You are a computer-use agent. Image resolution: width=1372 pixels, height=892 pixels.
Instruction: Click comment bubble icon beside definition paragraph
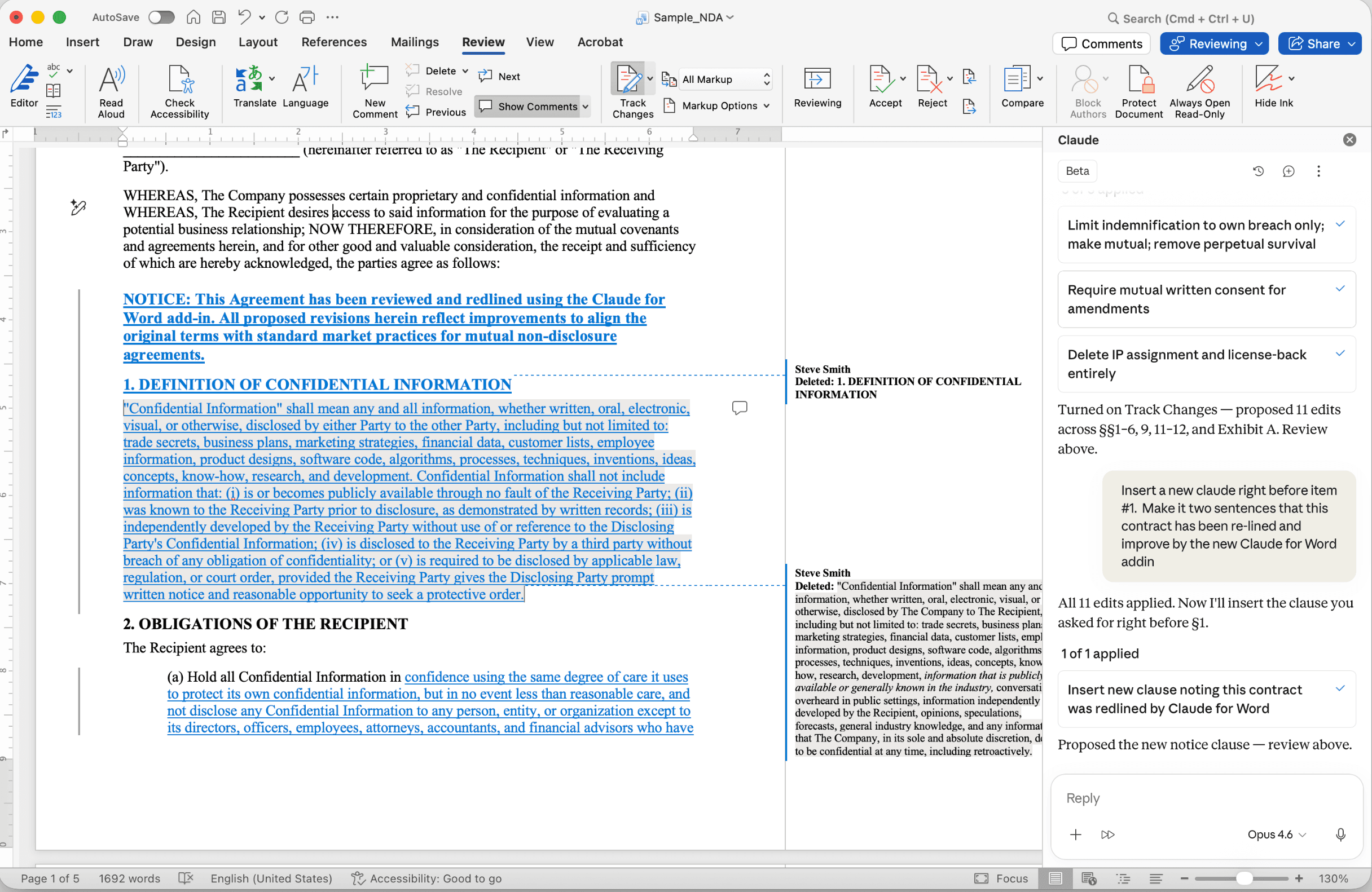pyautogui.click(x=740, y=408)
